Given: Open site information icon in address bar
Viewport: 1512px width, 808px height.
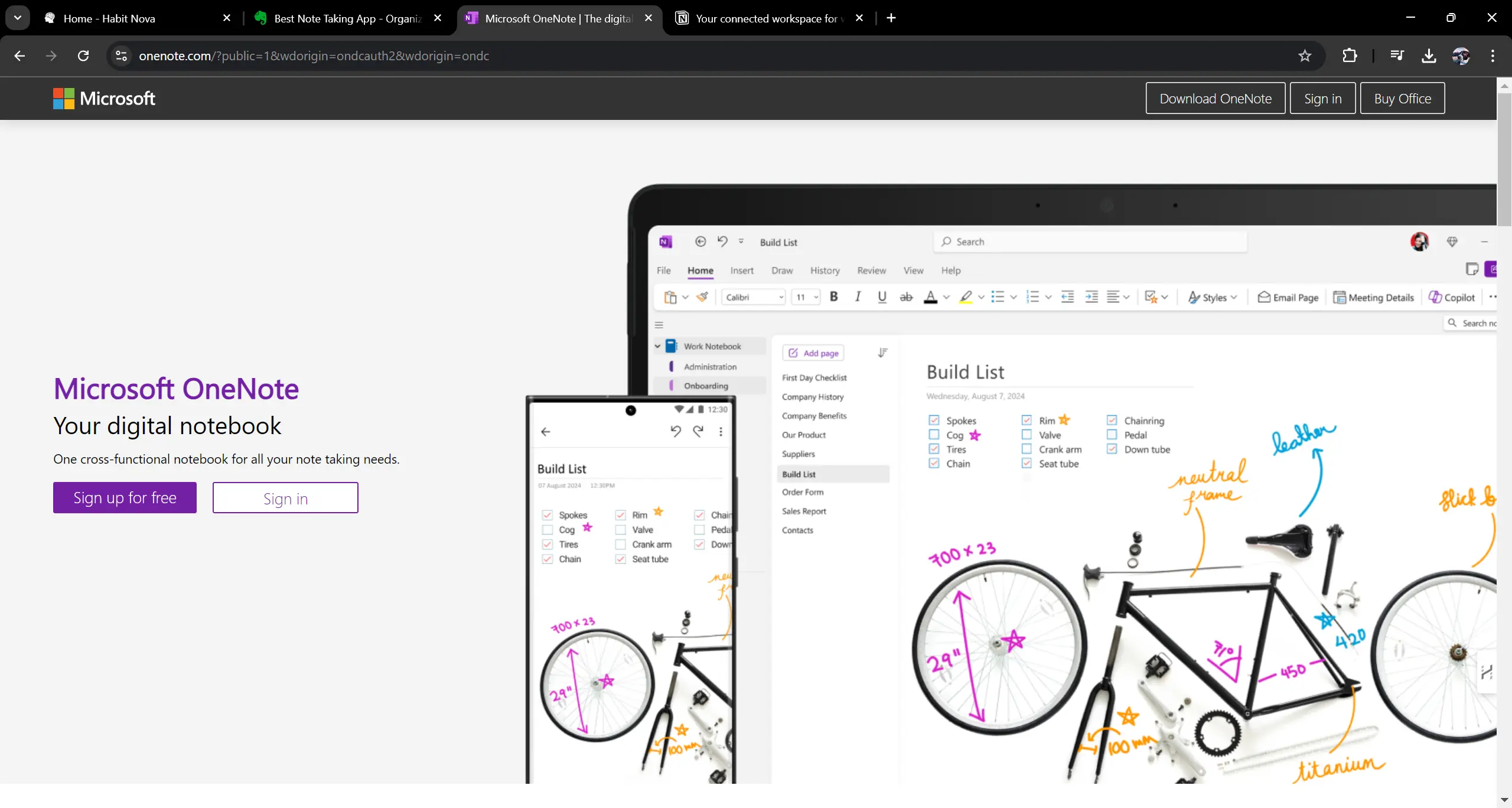Looking at the screenshot, I should point(121,56).
